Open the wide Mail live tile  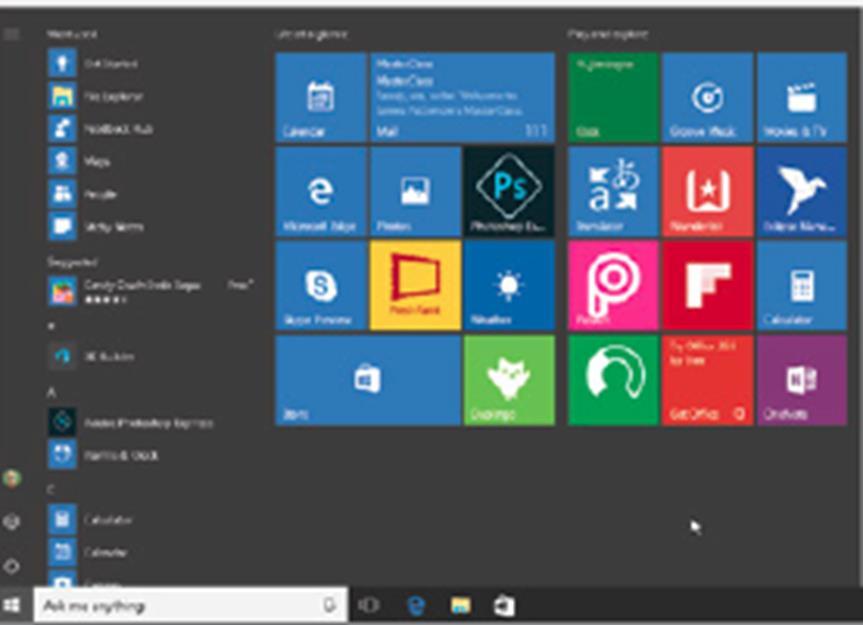pos(462,97)
